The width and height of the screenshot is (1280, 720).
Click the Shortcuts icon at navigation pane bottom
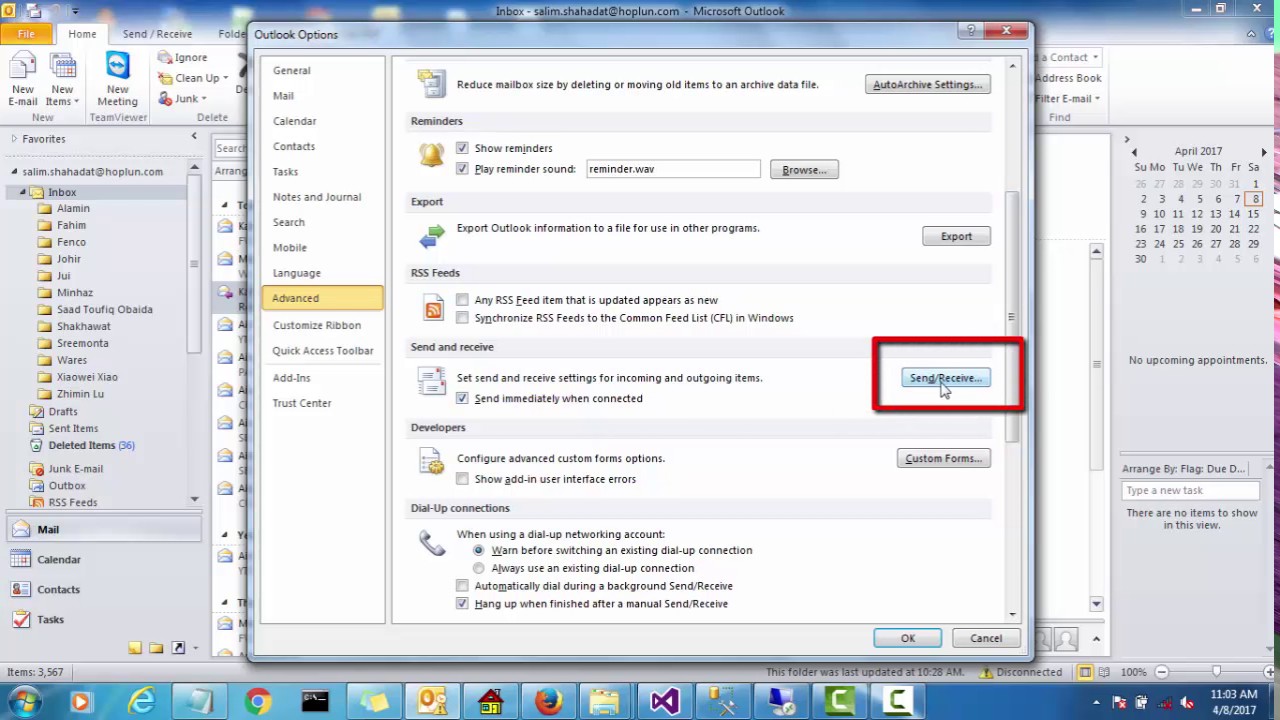178,648
